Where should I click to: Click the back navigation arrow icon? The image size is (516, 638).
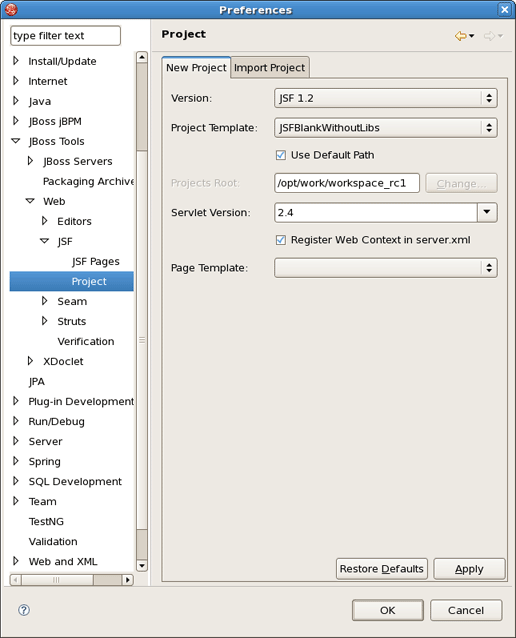pyautogui.click(x=460, y=36)
